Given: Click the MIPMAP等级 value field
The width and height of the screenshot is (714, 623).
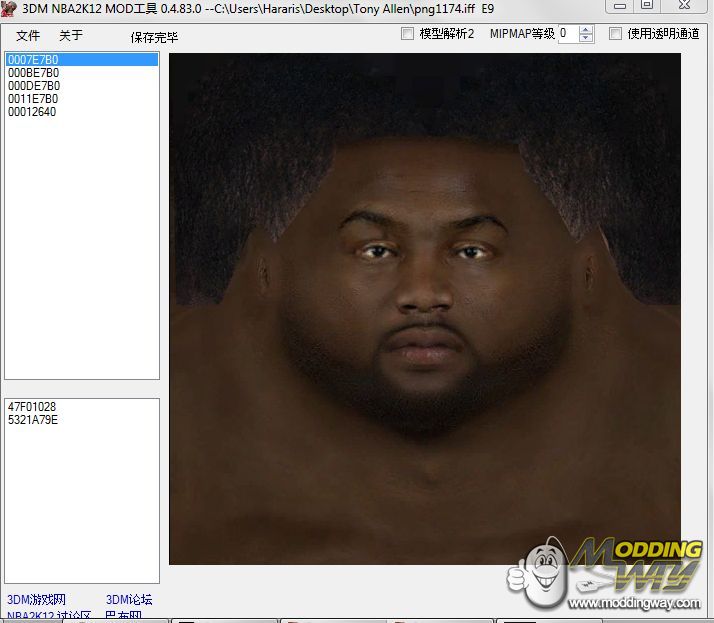Looking at the screenshot, I should point(567,34).
